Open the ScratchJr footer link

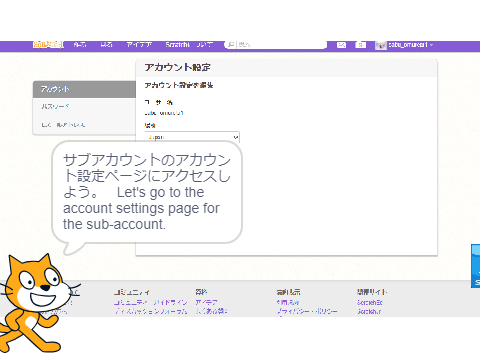tap(369, 311)
